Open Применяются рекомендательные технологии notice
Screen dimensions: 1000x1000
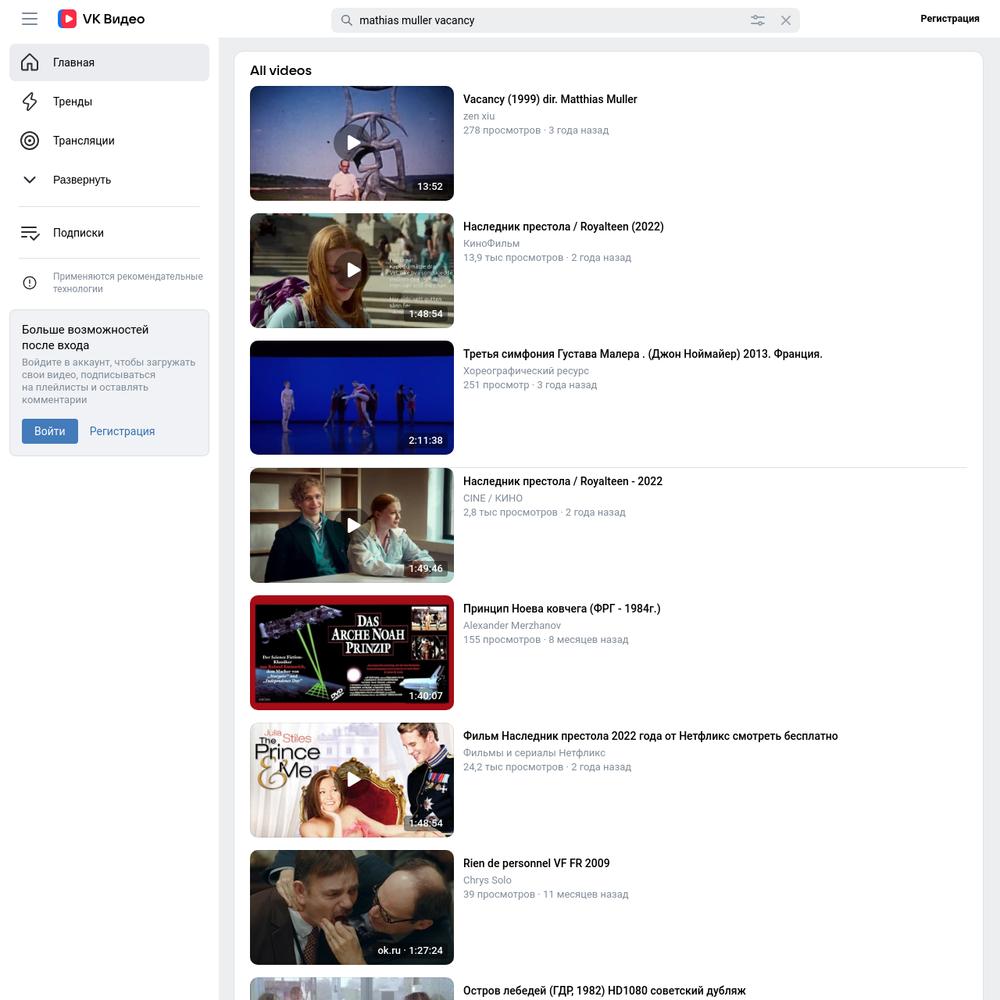128,283
